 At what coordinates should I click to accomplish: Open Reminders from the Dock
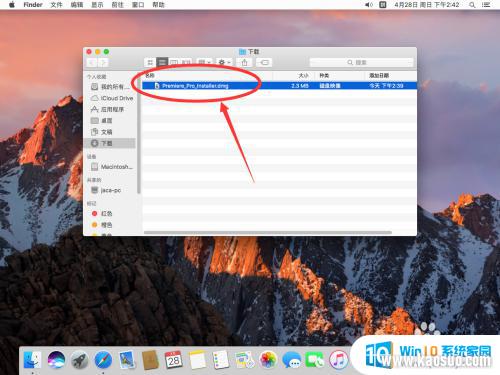[221, 360]
